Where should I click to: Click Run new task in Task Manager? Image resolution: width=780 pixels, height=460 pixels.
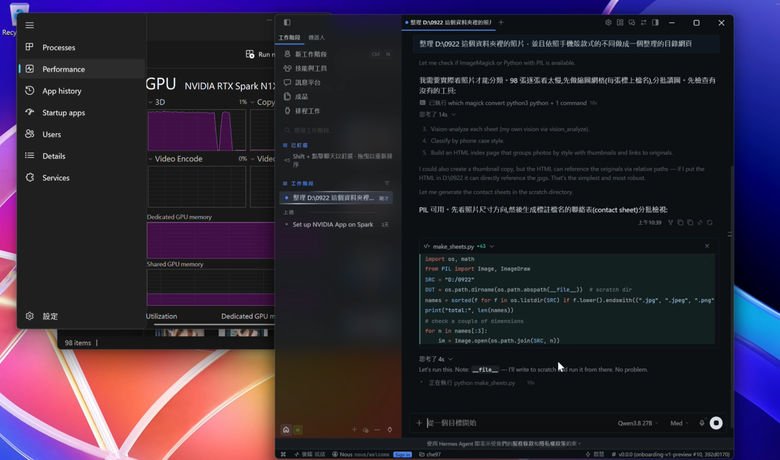260,54
